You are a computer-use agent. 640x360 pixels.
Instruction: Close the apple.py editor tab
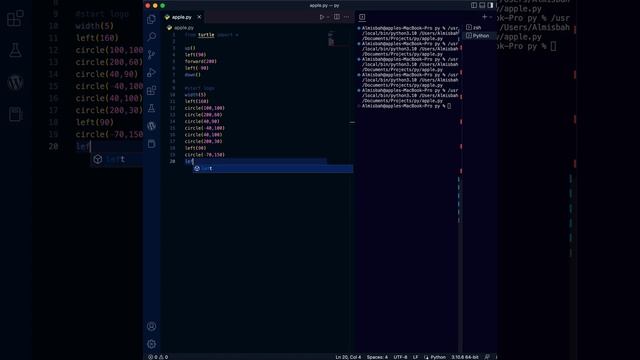coord(199,17)
